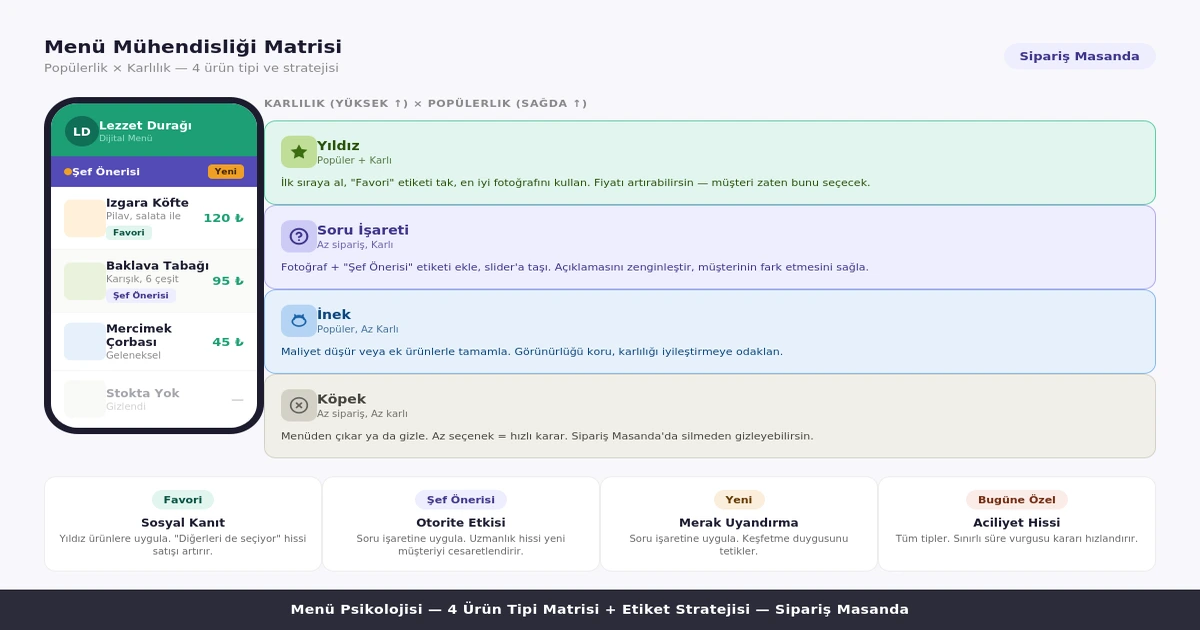Click the cow icon on the İnek card
The image size is (1200, 630).
(297, 320)
